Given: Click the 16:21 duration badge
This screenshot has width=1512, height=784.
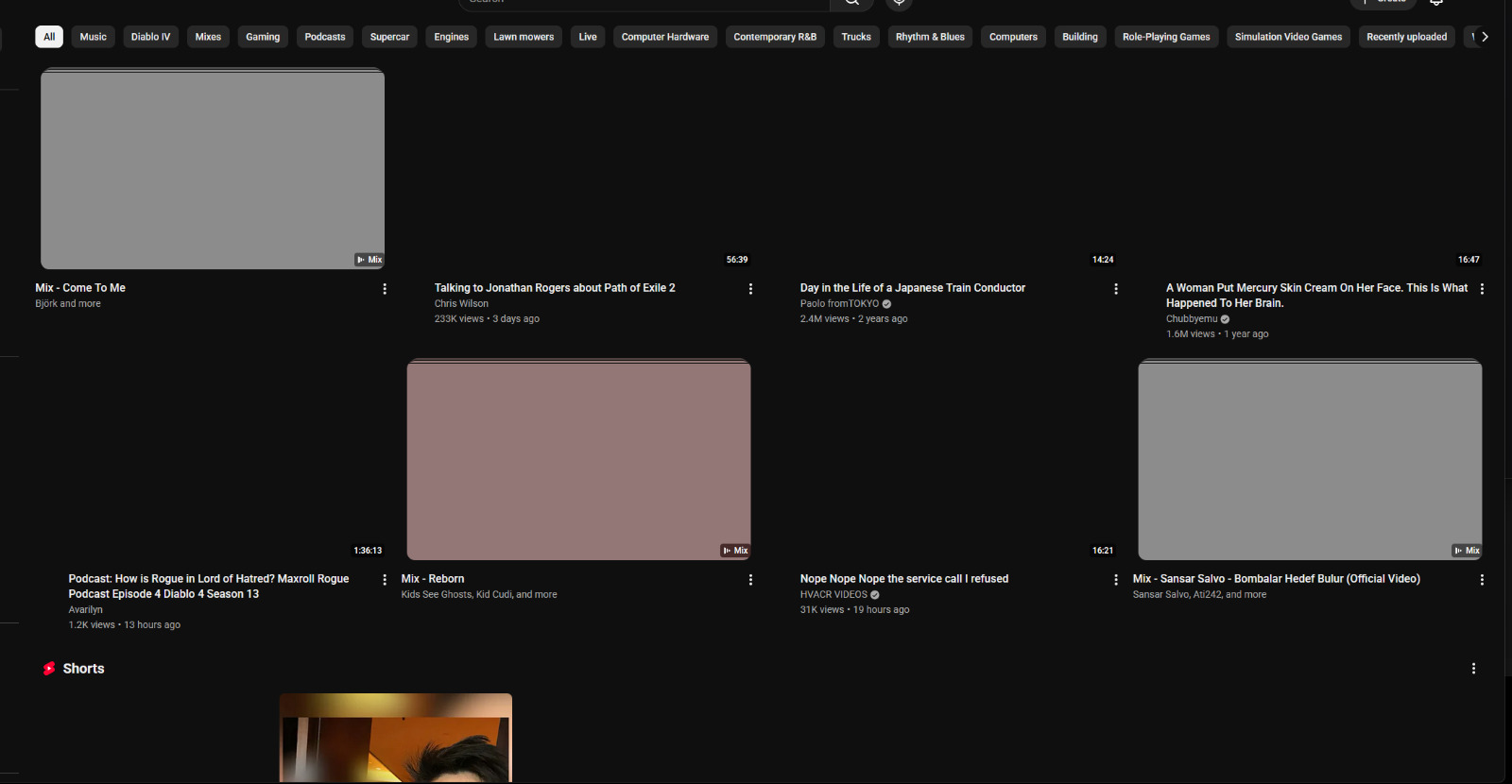Looking at the screenshot, I should point(1103,551).
